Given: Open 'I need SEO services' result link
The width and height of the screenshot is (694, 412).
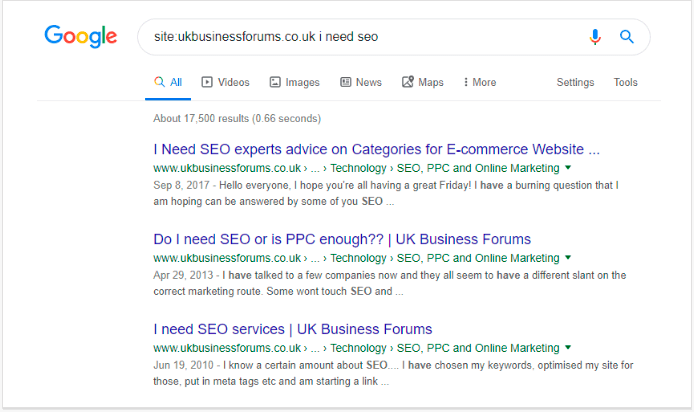Looking at the screenshot, I should (293, 329).
